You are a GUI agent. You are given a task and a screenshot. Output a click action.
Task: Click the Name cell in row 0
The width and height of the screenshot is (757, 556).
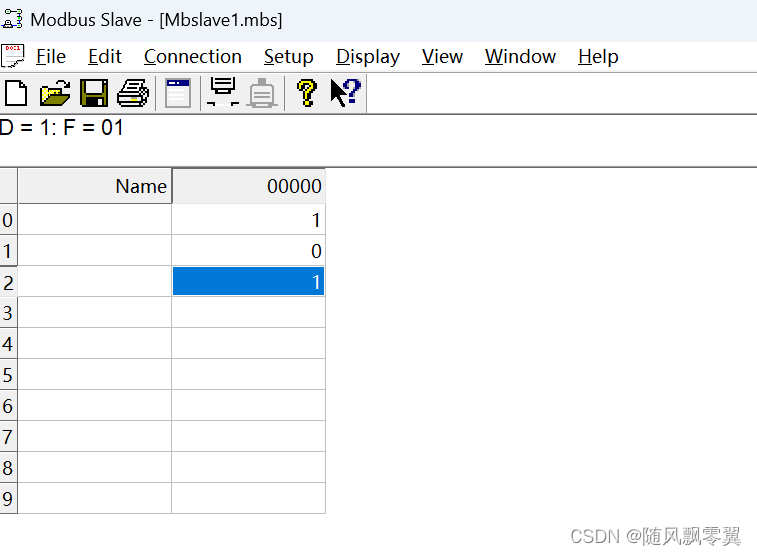coord(95,220)
